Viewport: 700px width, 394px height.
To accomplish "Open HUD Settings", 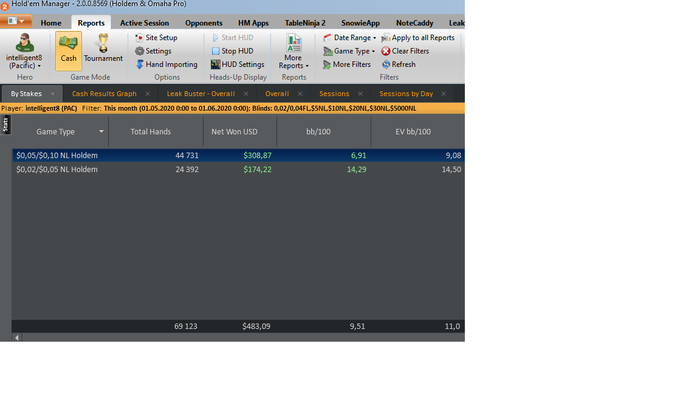I will click(238, 64).
